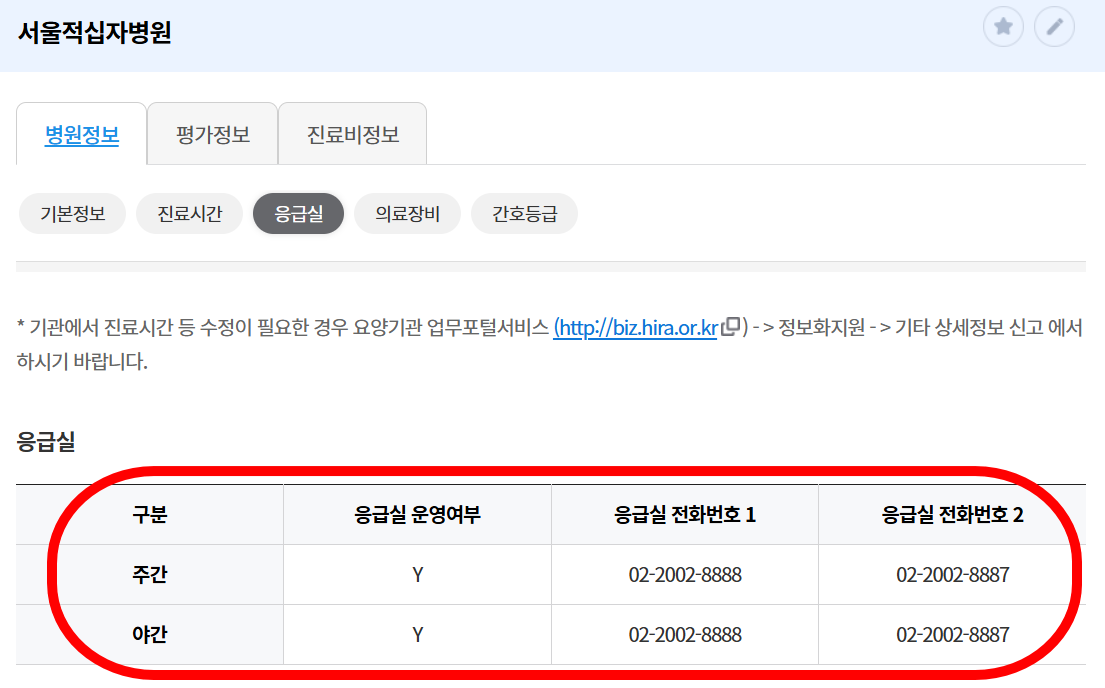
Task: Click the 서울적십자병원 title
Action: (94, 32)
